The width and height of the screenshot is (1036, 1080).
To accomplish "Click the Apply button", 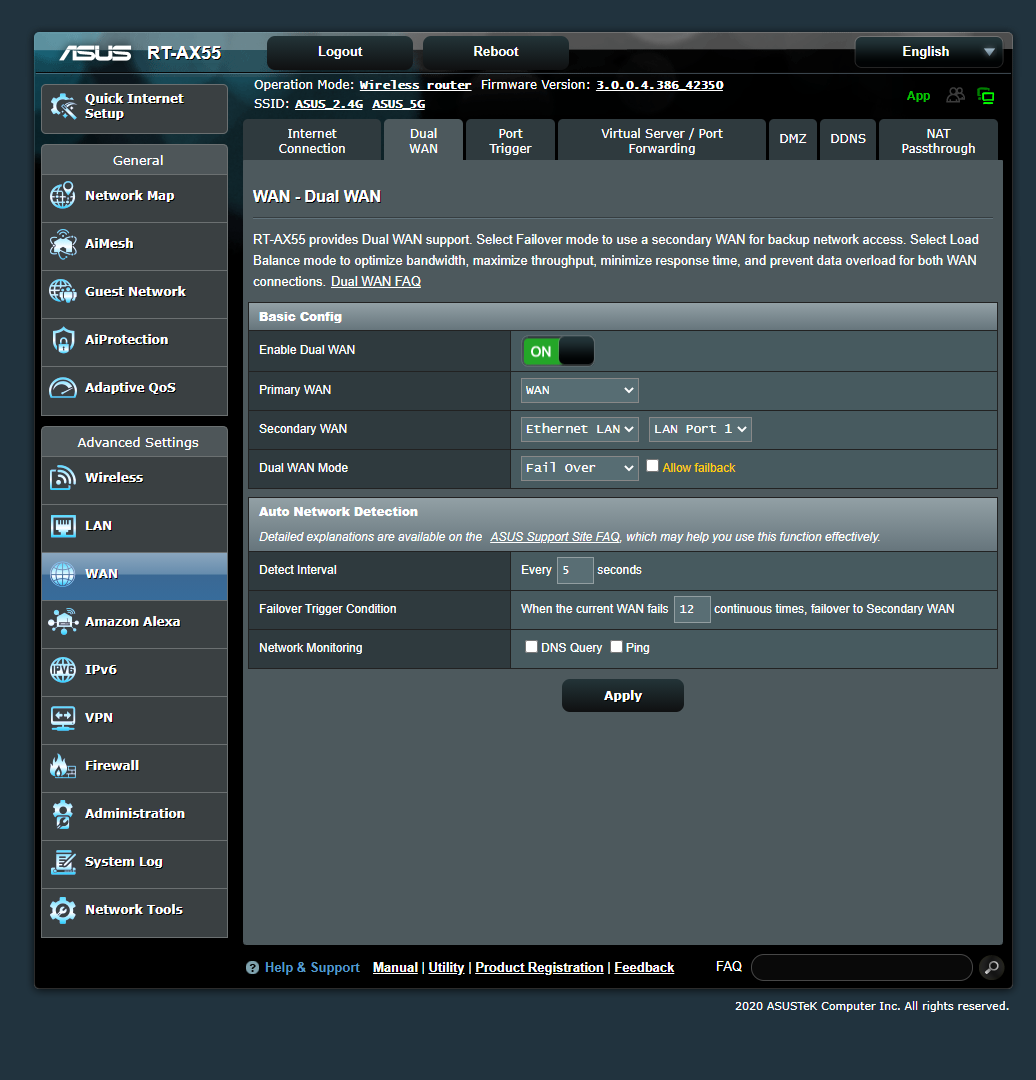I will click(623, 696).
